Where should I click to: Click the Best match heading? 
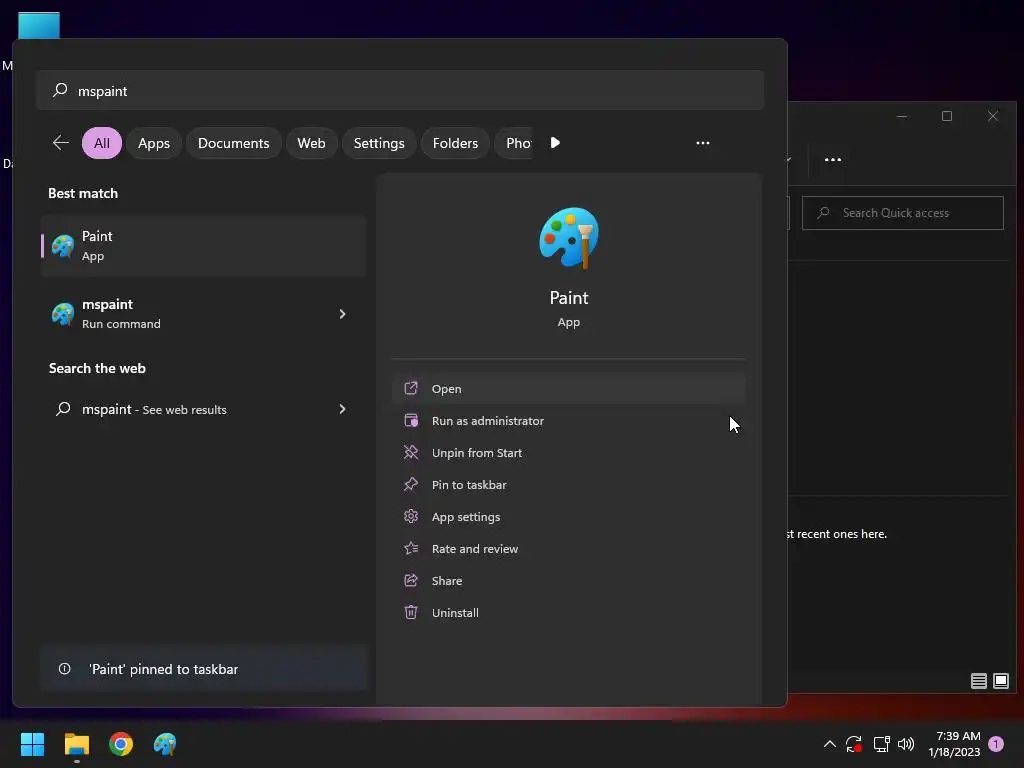click(x=83, y=193)
